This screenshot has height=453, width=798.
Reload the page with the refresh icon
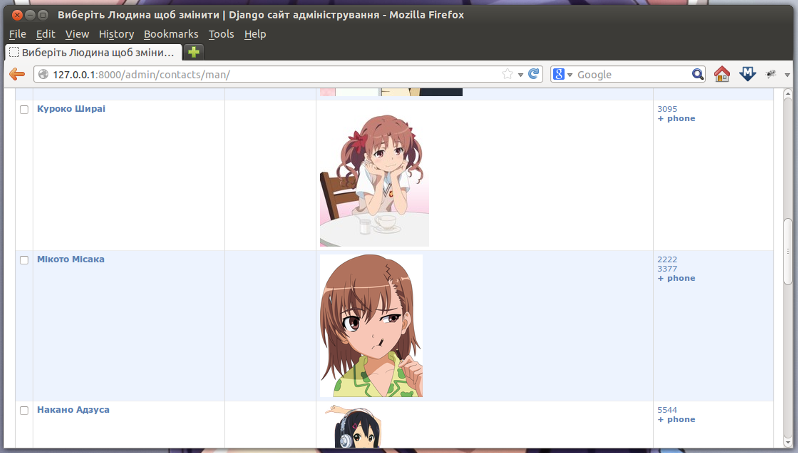tap(533, 74)
